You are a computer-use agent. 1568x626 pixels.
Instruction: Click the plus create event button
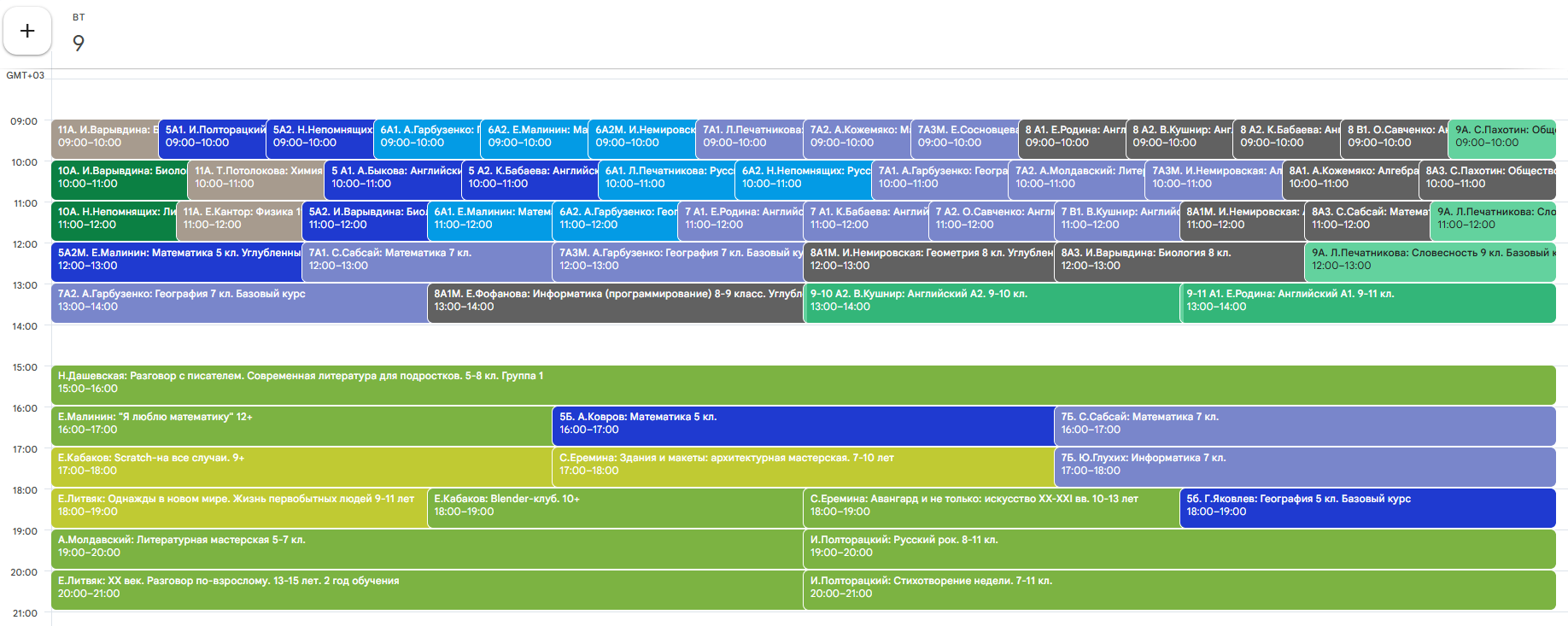tap(27, 32)
